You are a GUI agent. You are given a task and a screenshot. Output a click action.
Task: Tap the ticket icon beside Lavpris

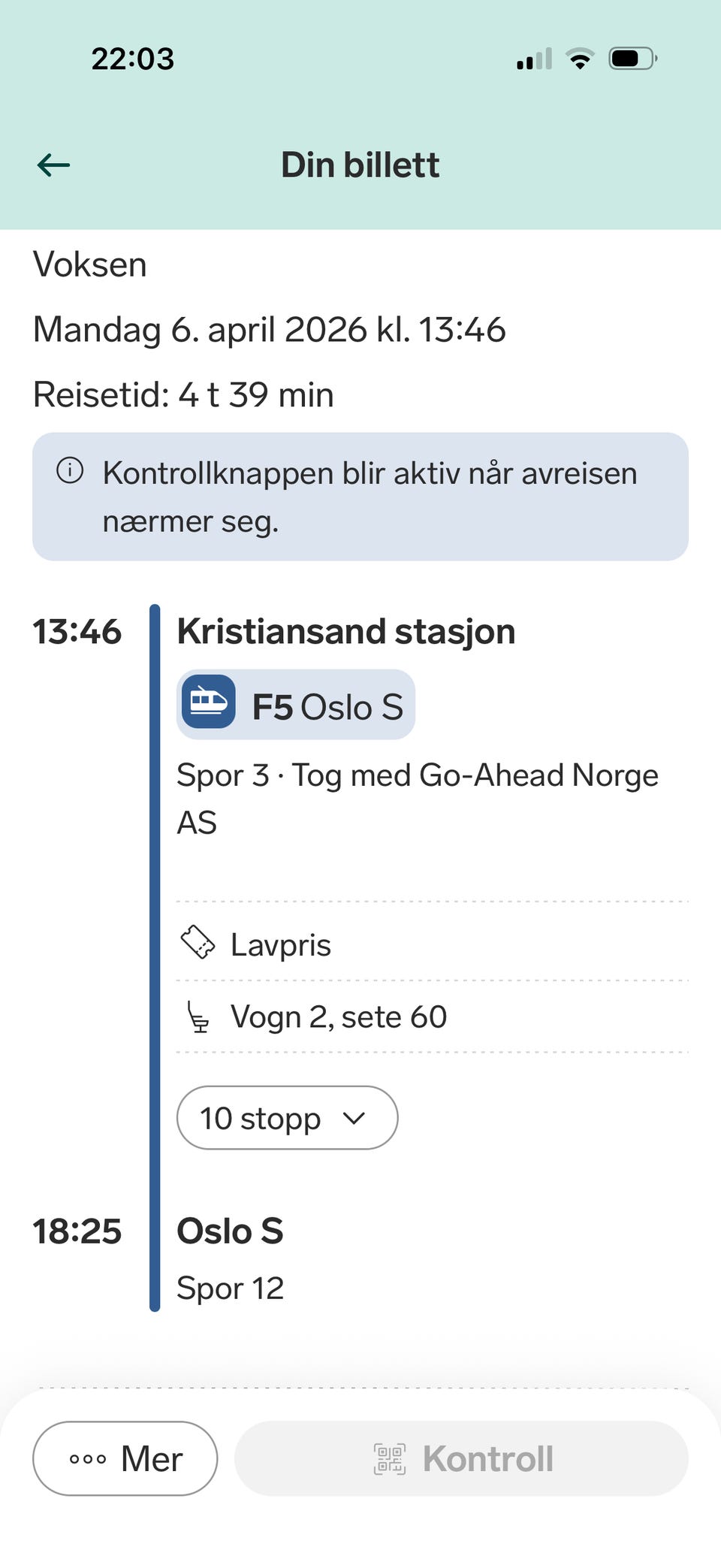(x=198, y=942)
